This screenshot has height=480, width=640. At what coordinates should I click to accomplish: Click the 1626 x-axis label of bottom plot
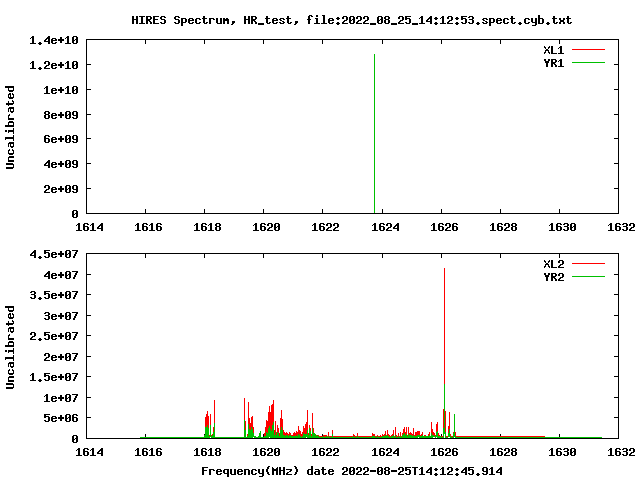444,452
